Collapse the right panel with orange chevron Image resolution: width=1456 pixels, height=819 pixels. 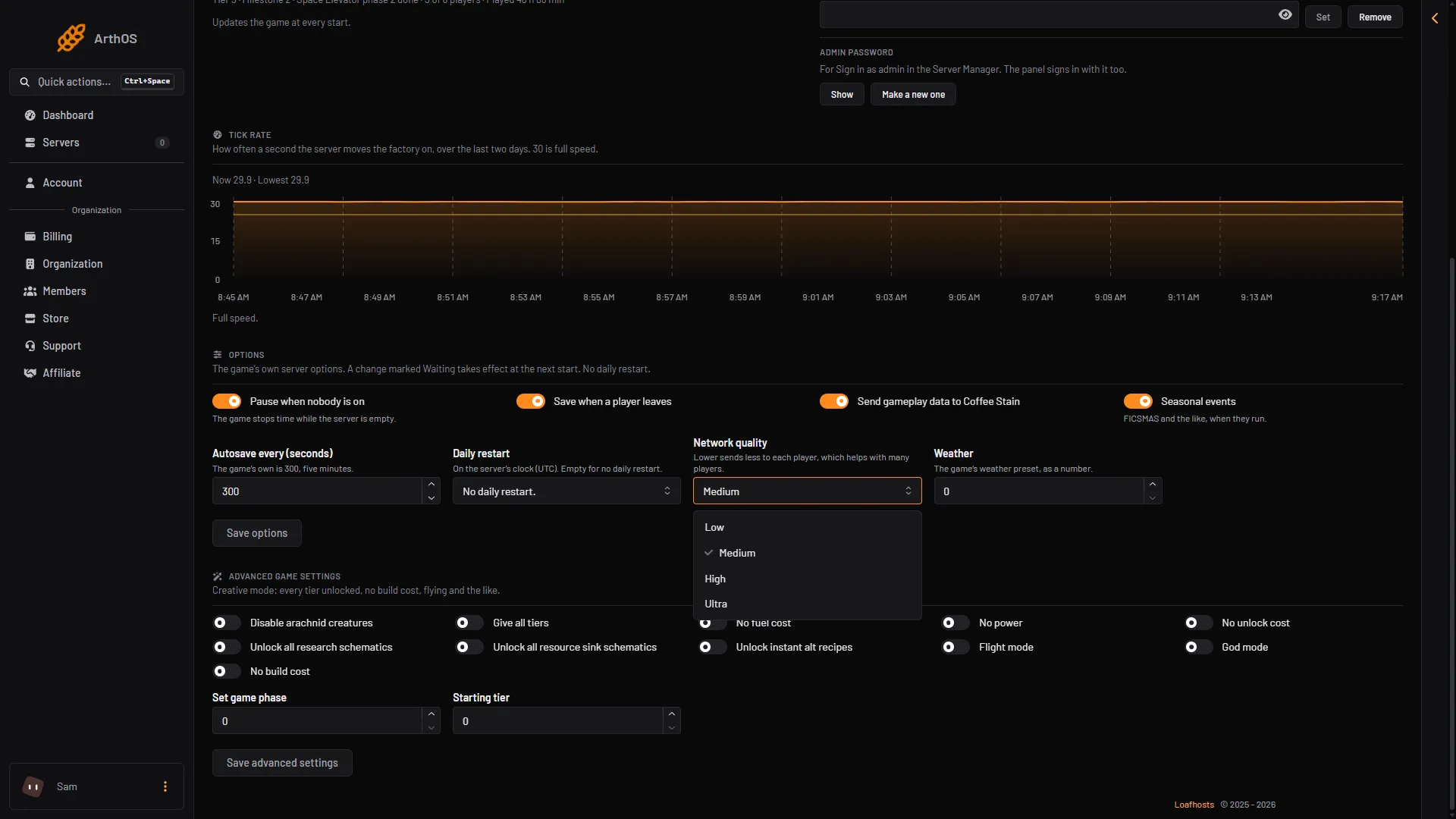pyautogui.click(x=1435, y=18)
